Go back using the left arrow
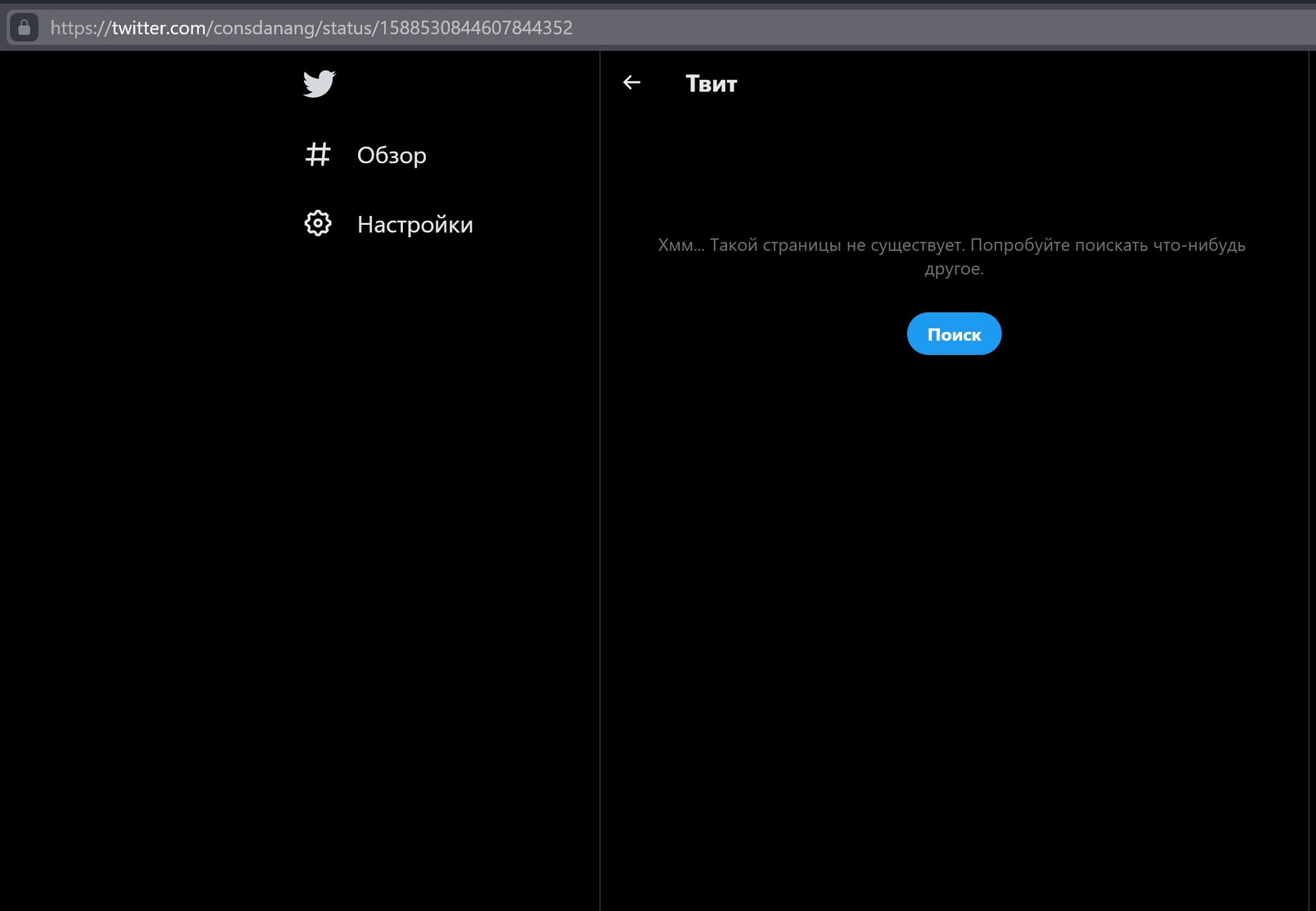Screen dimensions: 1316x911 click(x=632, y=82)
